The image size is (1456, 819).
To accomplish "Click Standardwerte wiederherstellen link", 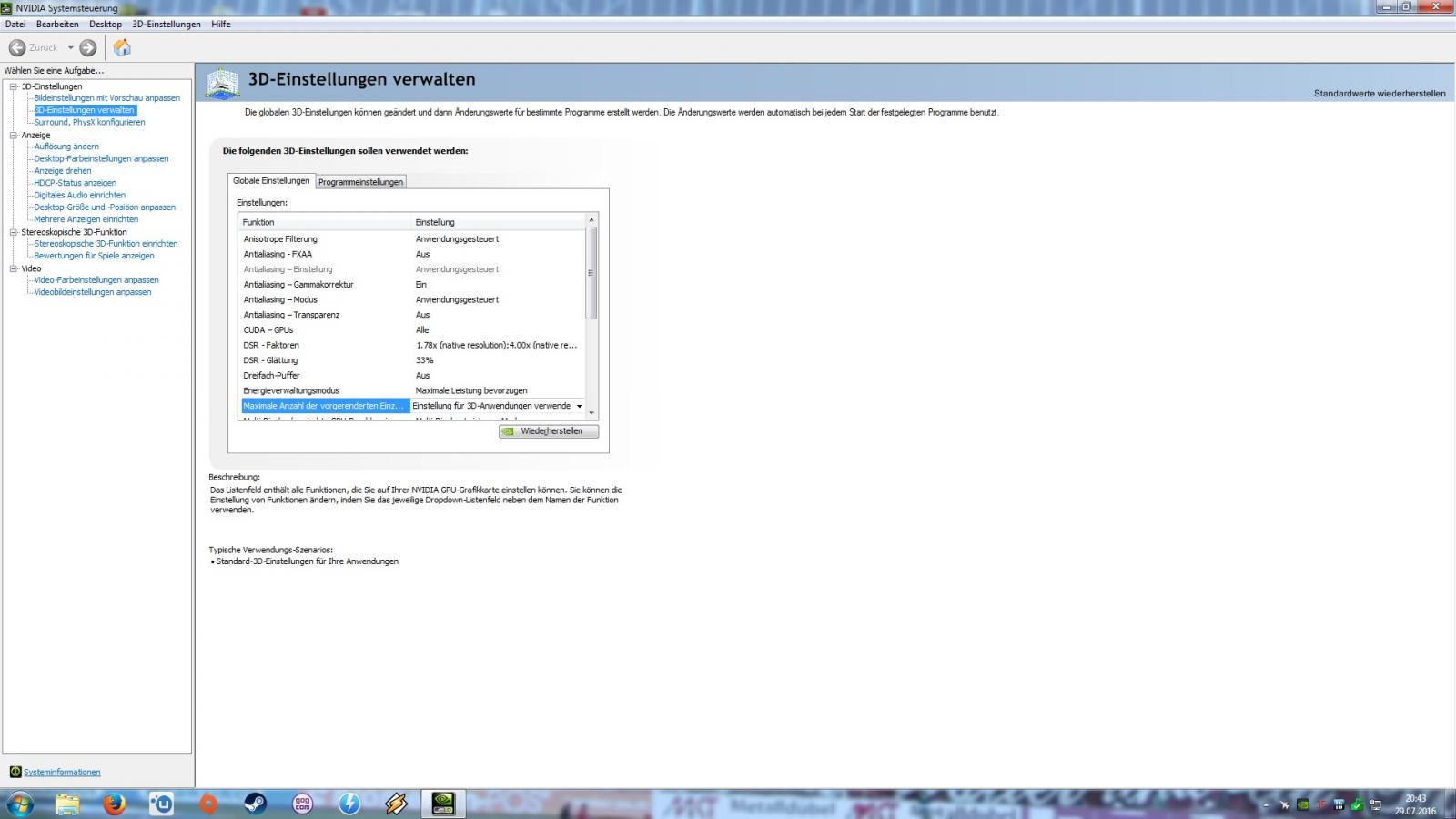I will click(x=1380, y=93).
